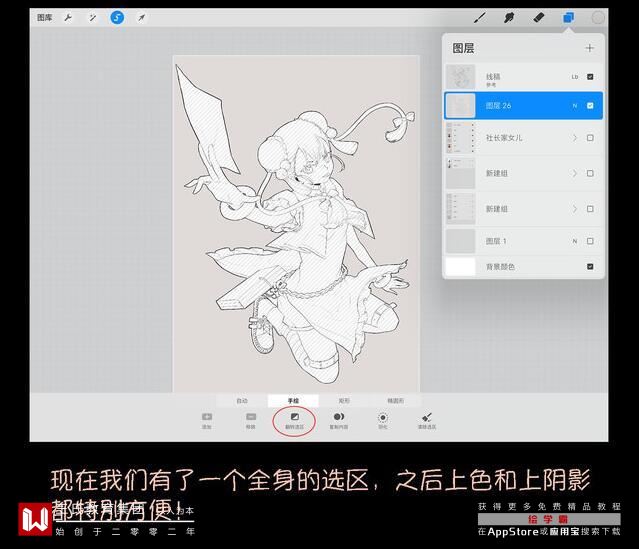The width and height of the screenshot is (639, 549).
Task: Switch to 自动 selection mode
Action: pos(242,401)
